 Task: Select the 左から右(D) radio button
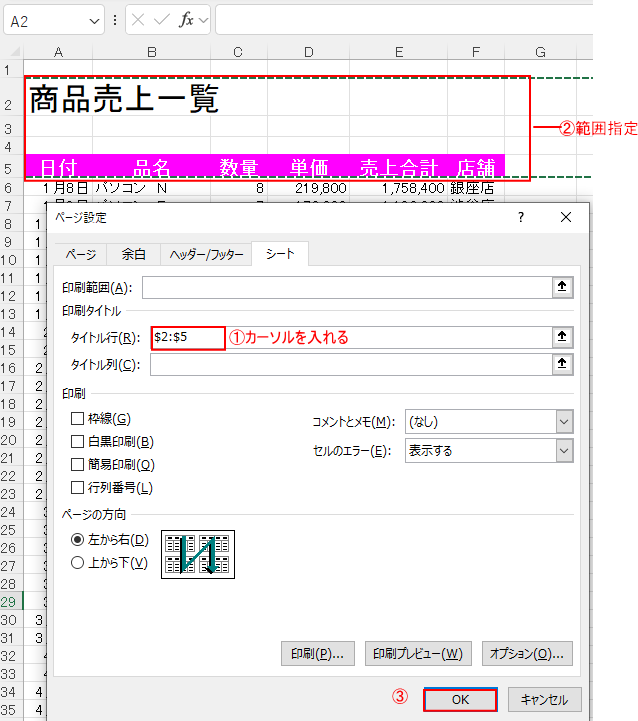(x=77, y=539)
